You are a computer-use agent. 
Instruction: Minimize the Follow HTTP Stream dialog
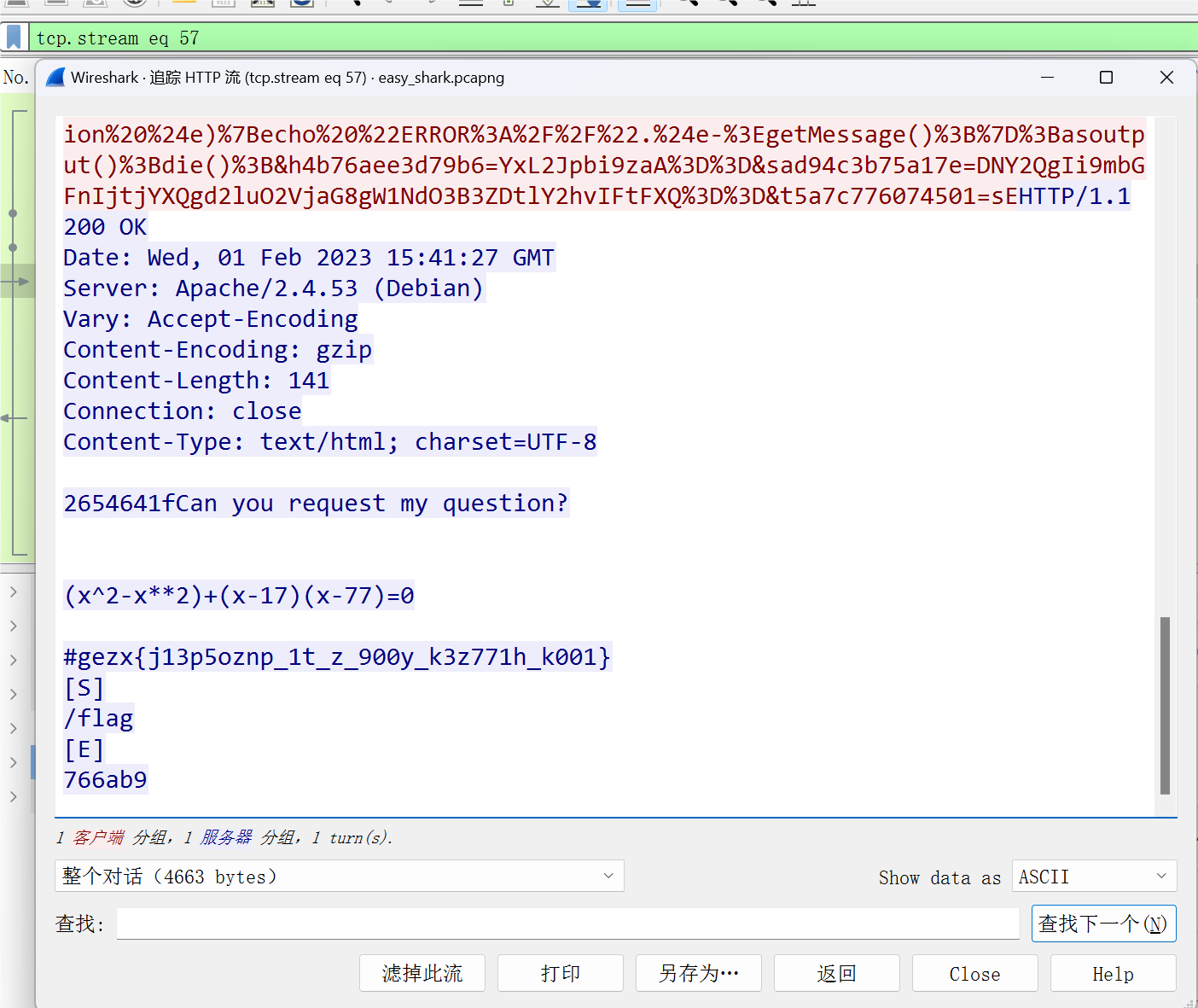pos(1048,78)
